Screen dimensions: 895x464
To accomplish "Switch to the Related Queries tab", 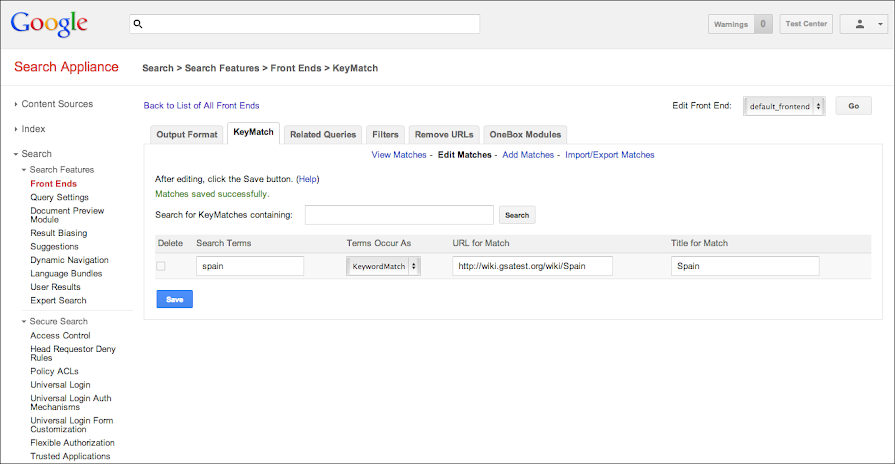I will [x=323, y=135].
